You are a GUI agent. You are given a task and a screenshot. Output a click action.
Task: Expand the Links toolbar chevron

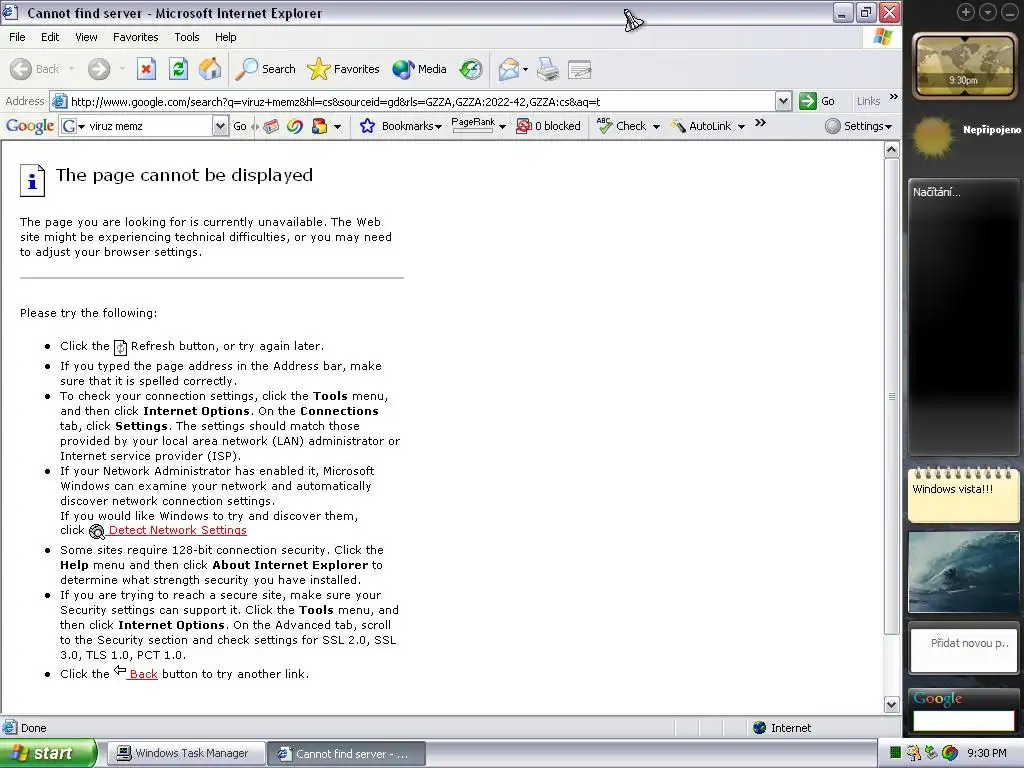point(893,97)
